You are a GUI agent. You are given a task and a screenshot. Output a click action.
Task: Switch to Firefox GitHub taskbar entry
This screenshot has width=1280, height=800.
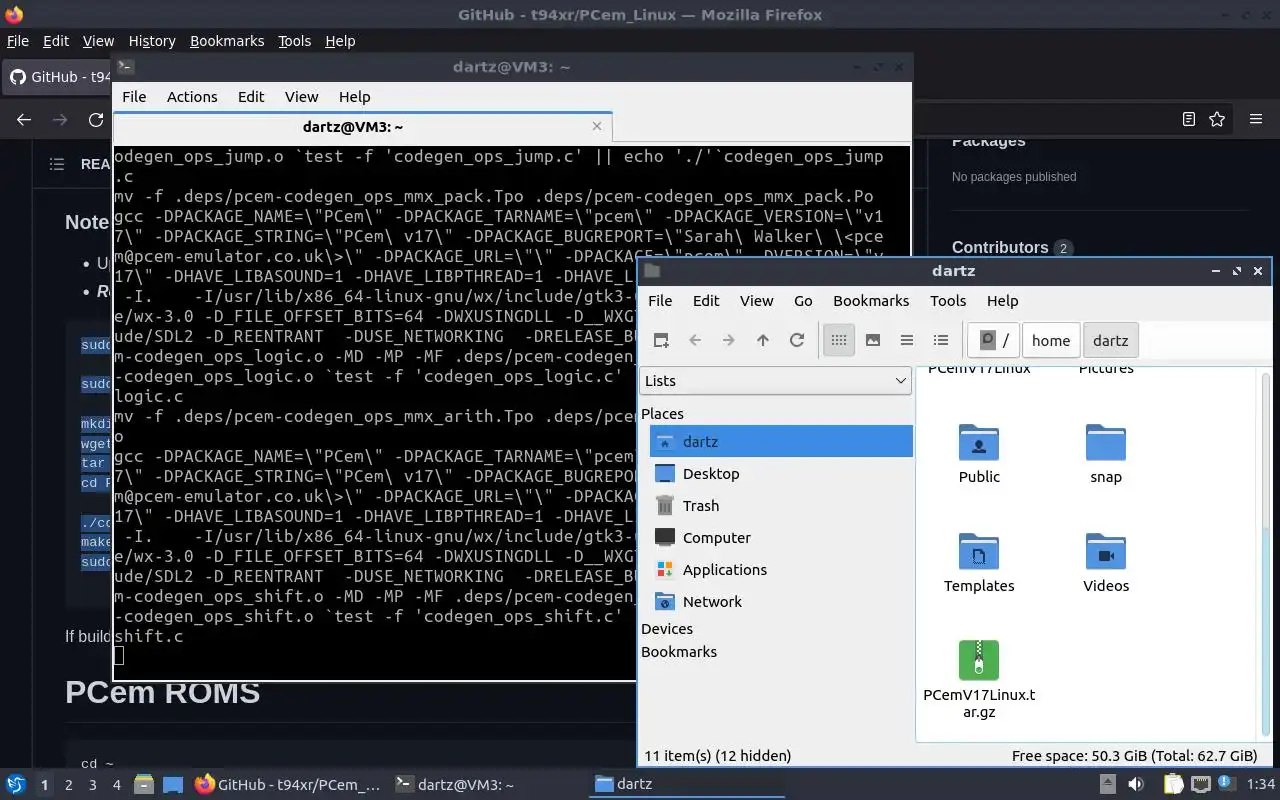287,784
